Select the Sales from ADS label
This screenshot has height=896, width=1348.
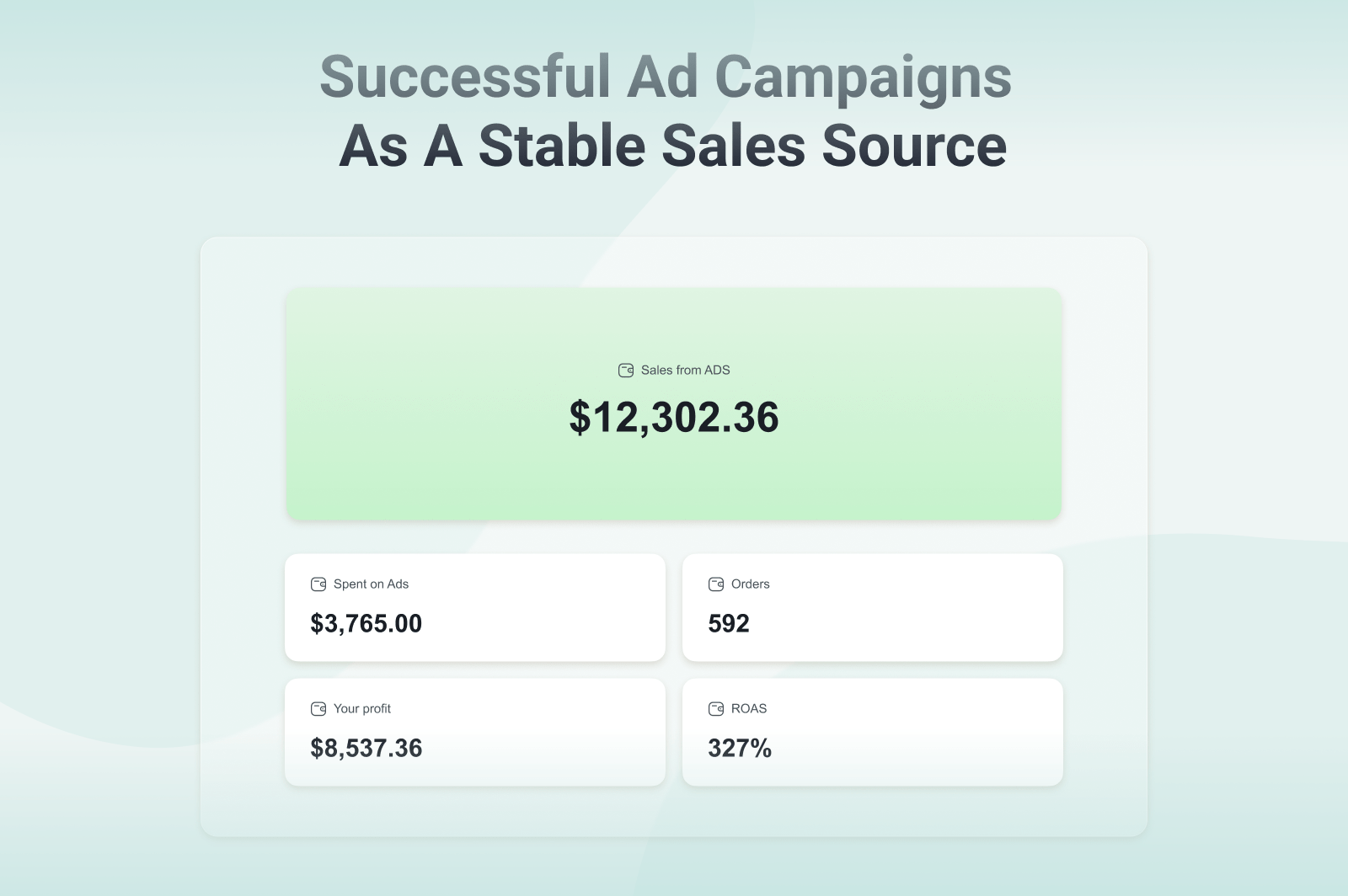685,371
